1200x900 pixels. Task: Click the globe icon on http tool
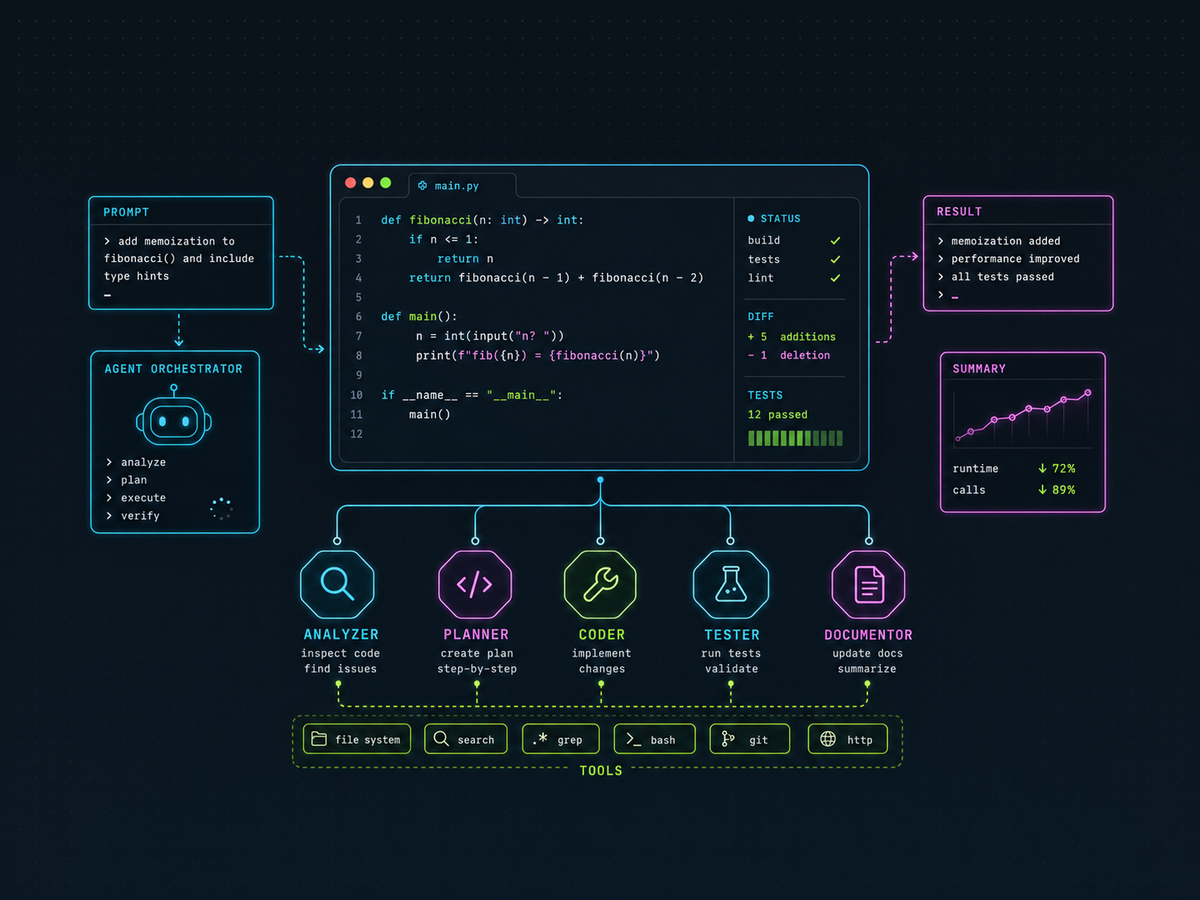point(828,739)
